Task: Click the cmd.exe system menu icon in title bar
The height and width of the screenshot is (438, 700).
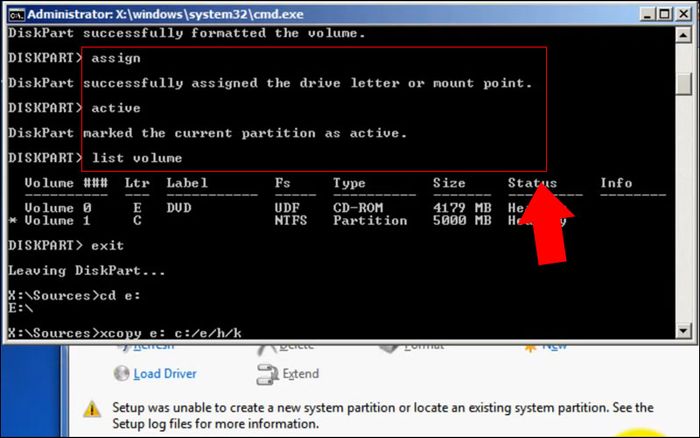Action: (15, 15)
